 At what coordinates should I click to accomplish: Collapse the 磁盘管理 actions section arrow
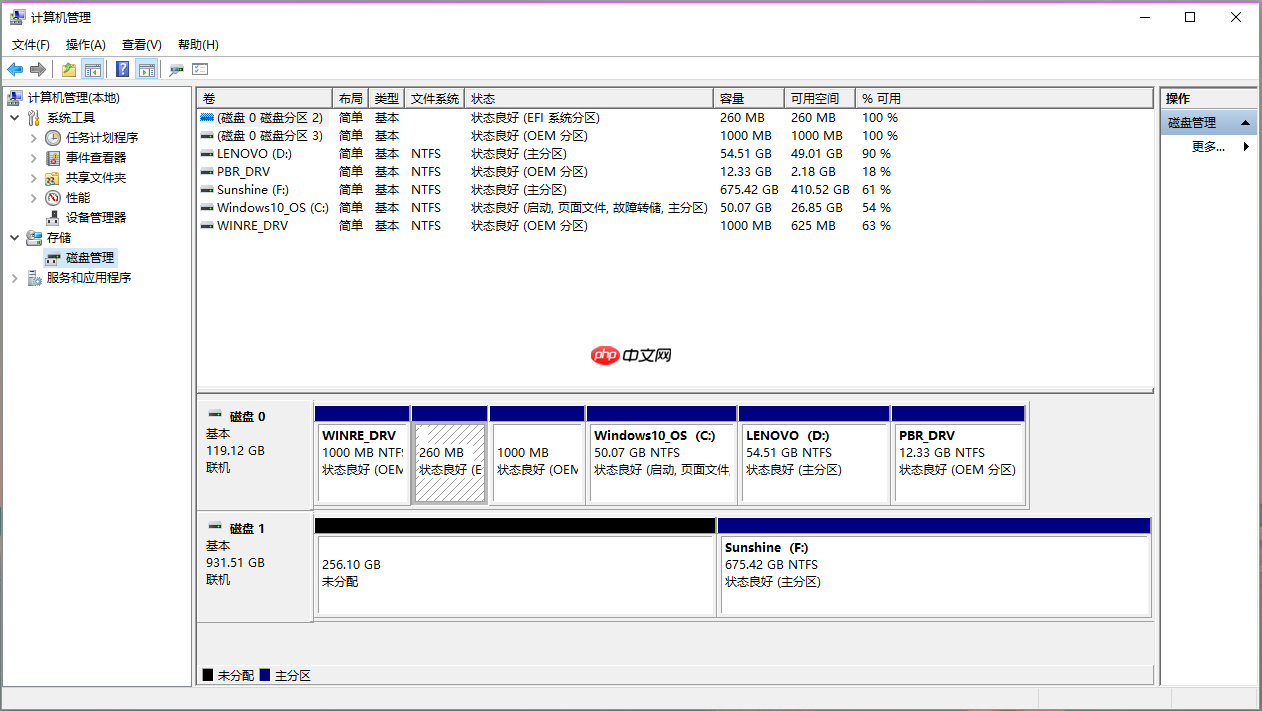tap(1245, 123)
